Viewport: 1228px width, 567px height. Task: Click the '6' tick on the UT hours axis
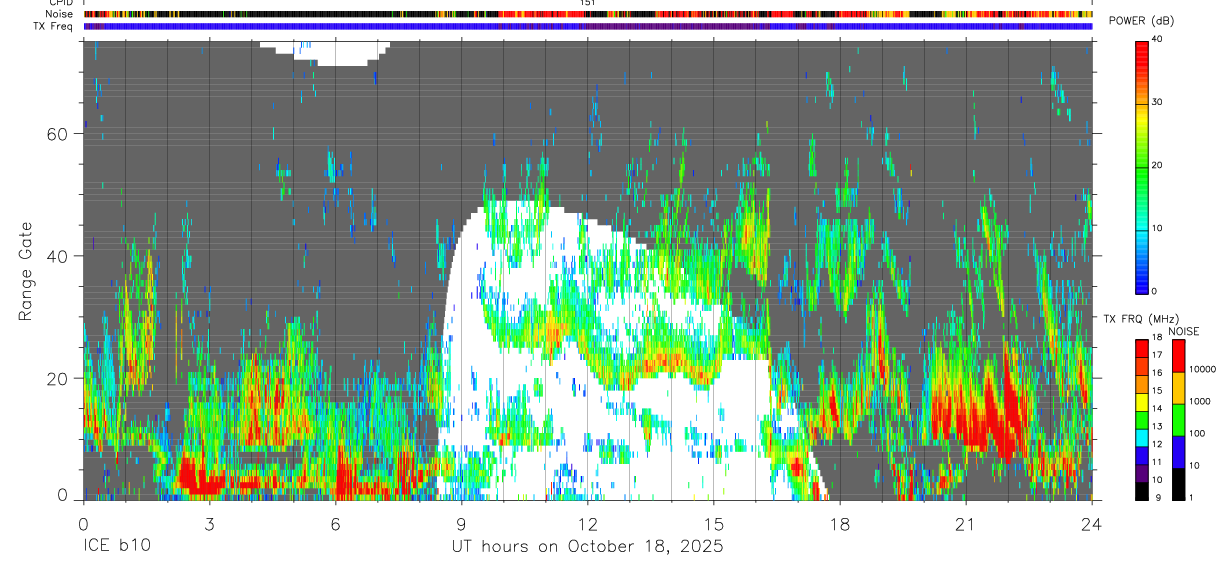pos(335,523)
